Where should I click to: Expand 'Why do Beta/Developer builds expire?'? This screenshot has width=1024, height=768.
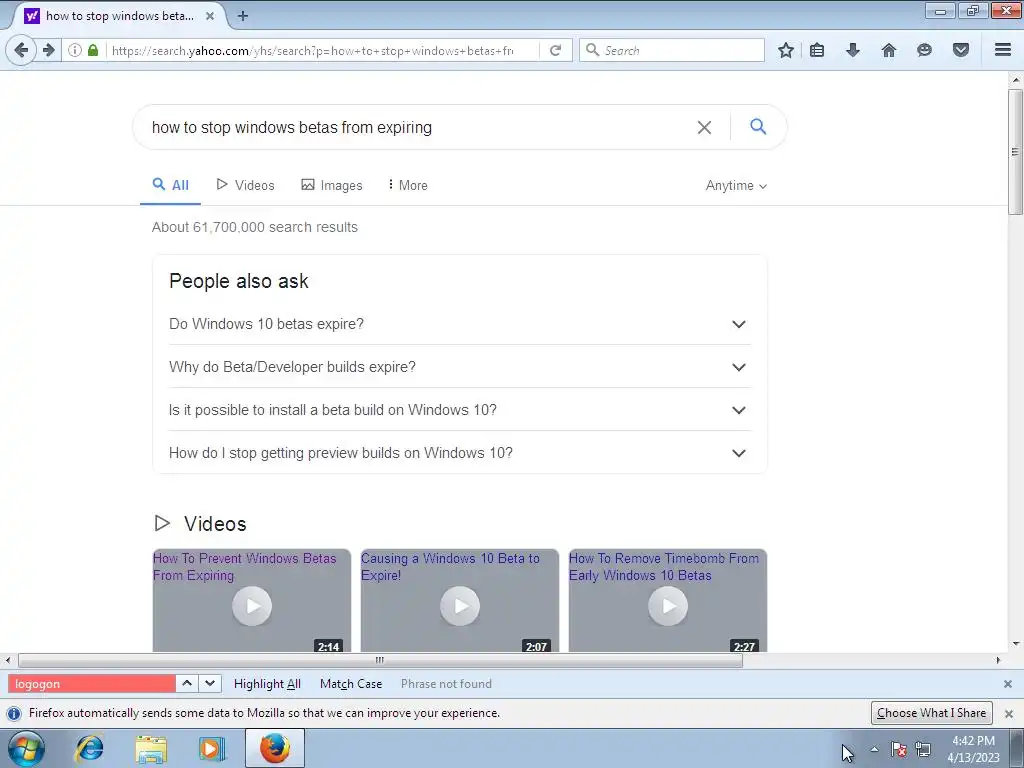[x=460, y=367]
